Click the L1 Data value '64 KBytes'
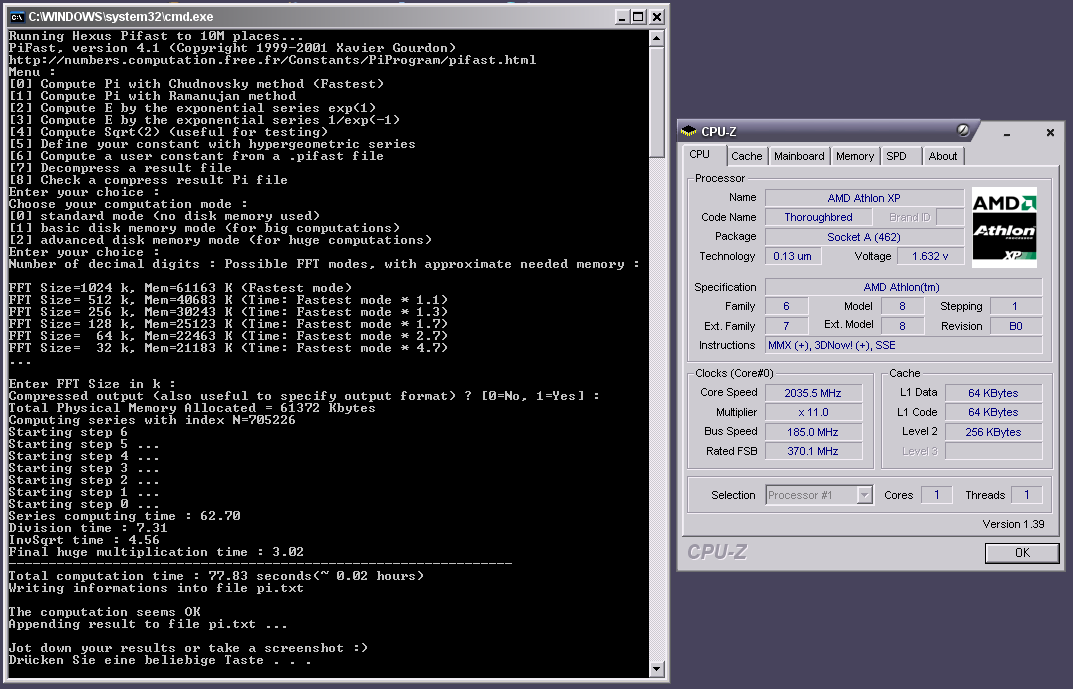This screenshot has width=1073, height=689. [993, 393]
